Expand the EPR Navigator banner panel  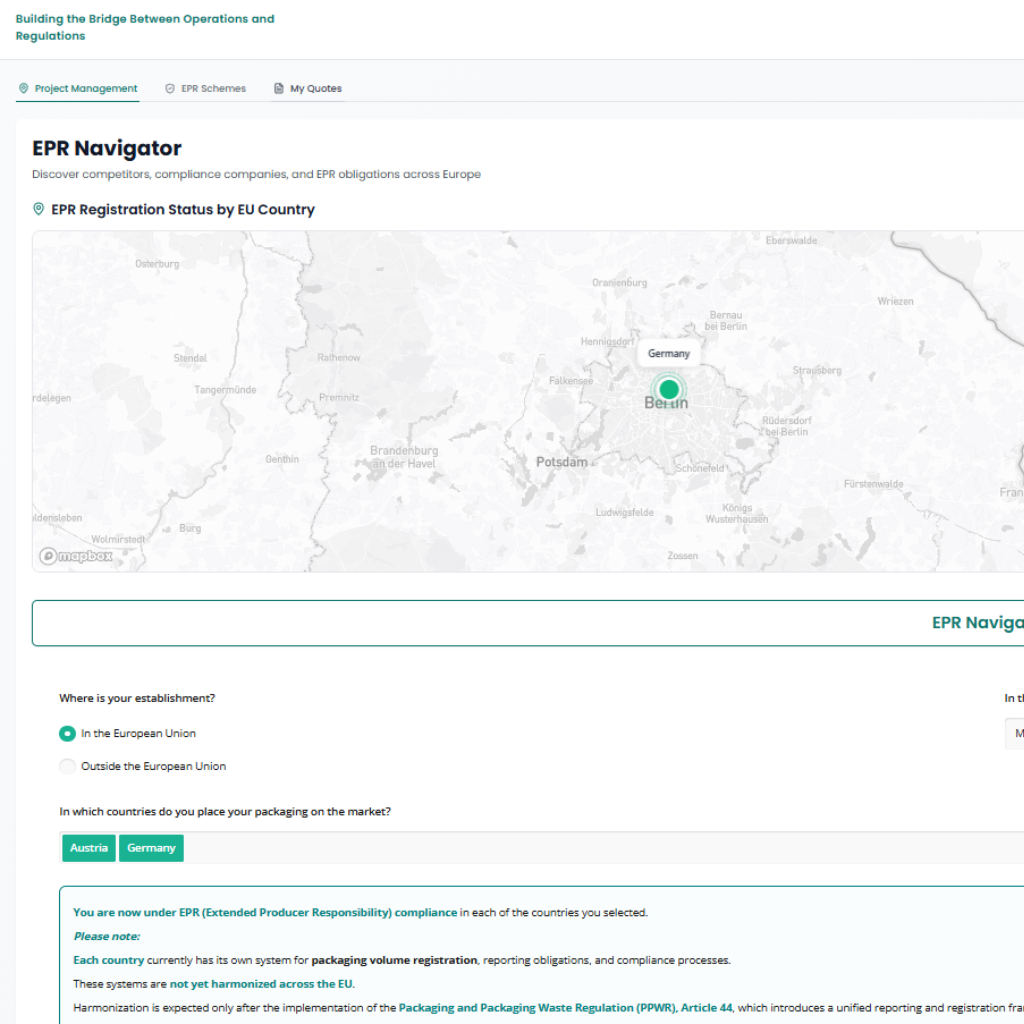[528, 623]
